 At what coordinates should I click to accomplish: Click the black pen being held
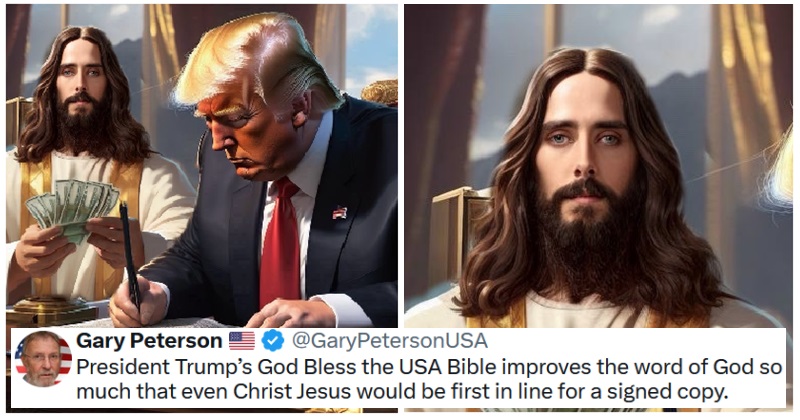(x=130, y=255)
